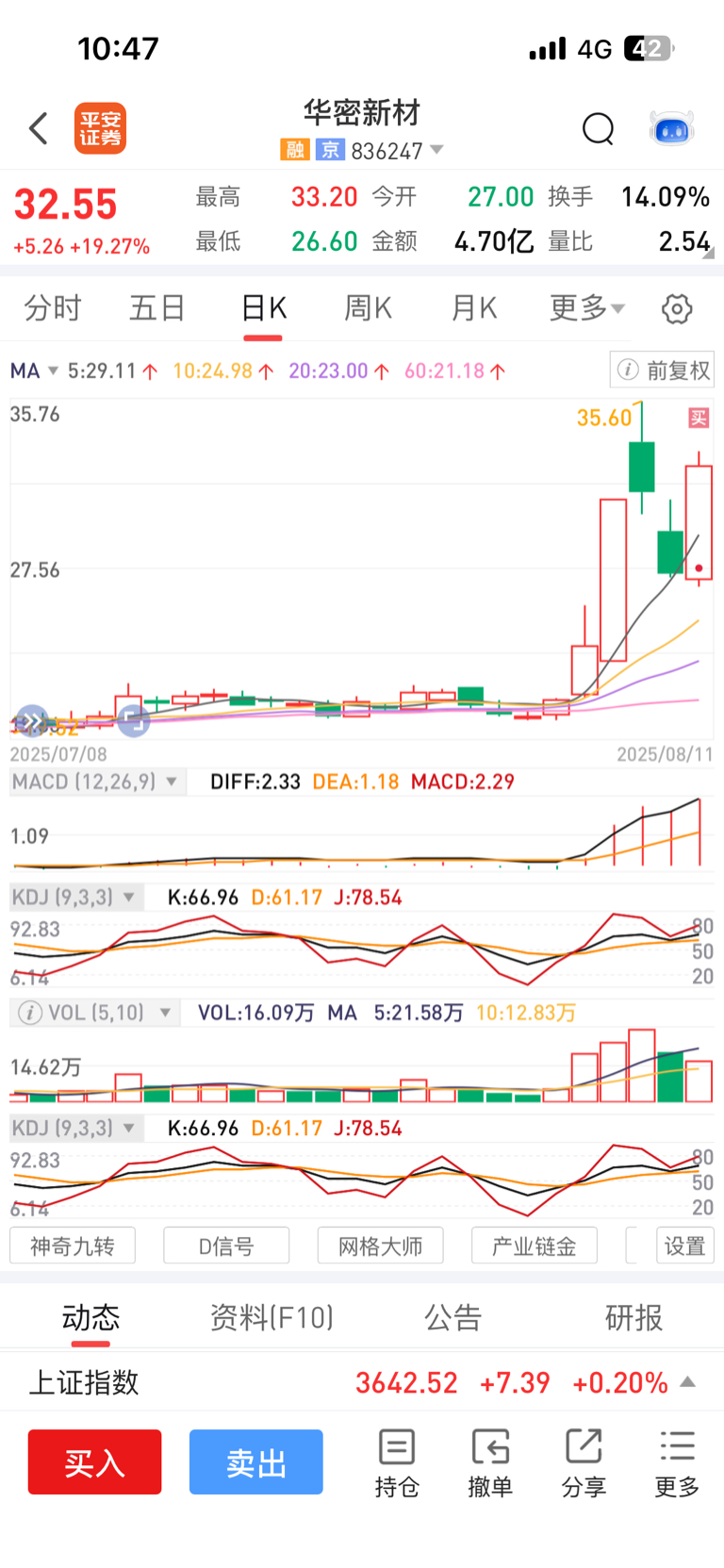Tap the MACD sub-chart area
Image resolution: width=724 pixels, height=1568 pixels.
tap(362, 833)
